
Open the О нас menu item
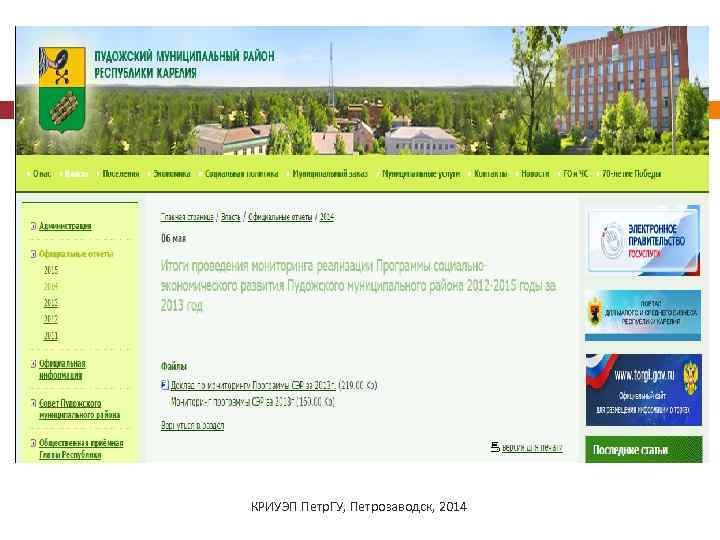pos(42,174)
